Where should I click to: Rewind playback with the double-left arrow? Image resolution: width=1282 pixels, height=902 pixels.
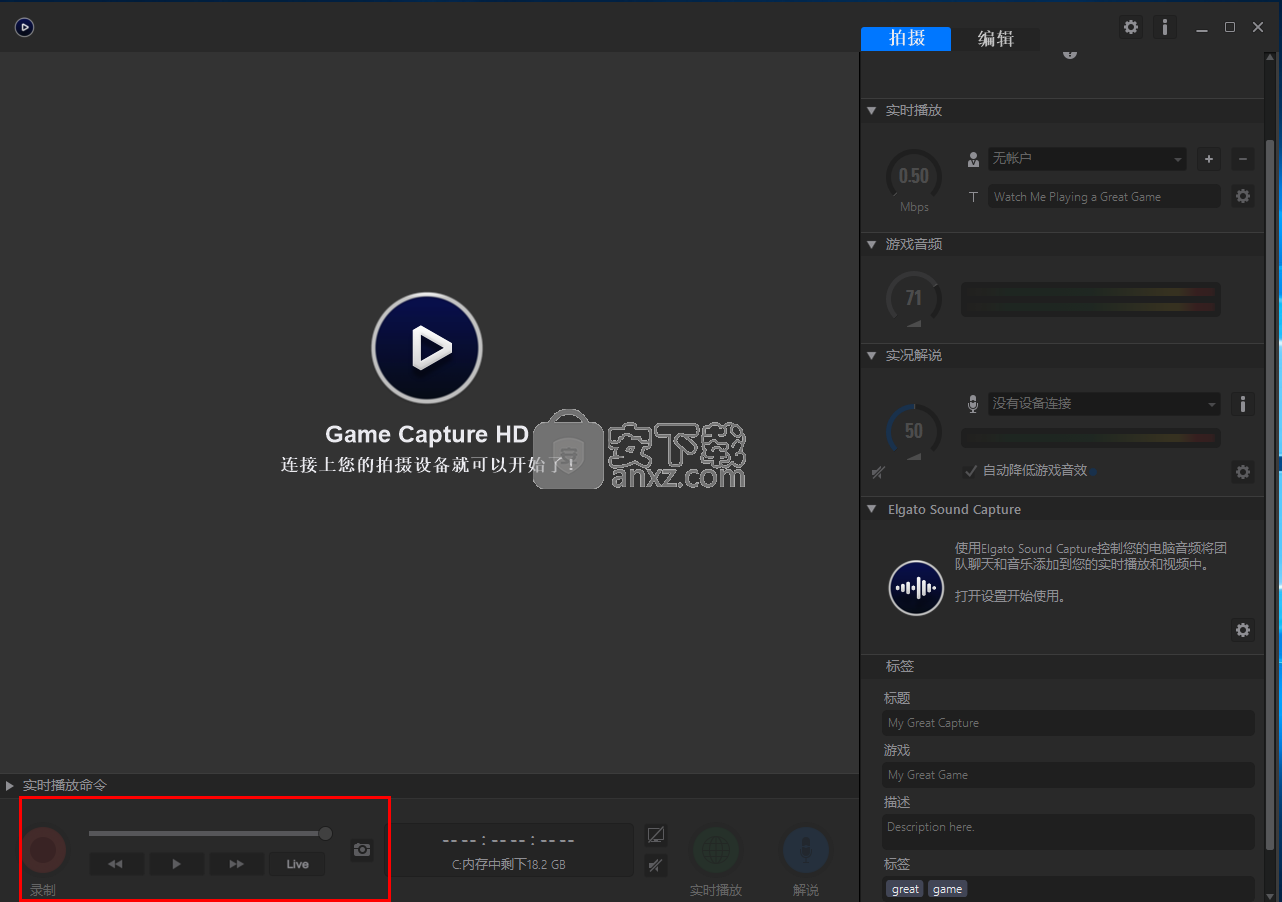click(x=116, y=864)
